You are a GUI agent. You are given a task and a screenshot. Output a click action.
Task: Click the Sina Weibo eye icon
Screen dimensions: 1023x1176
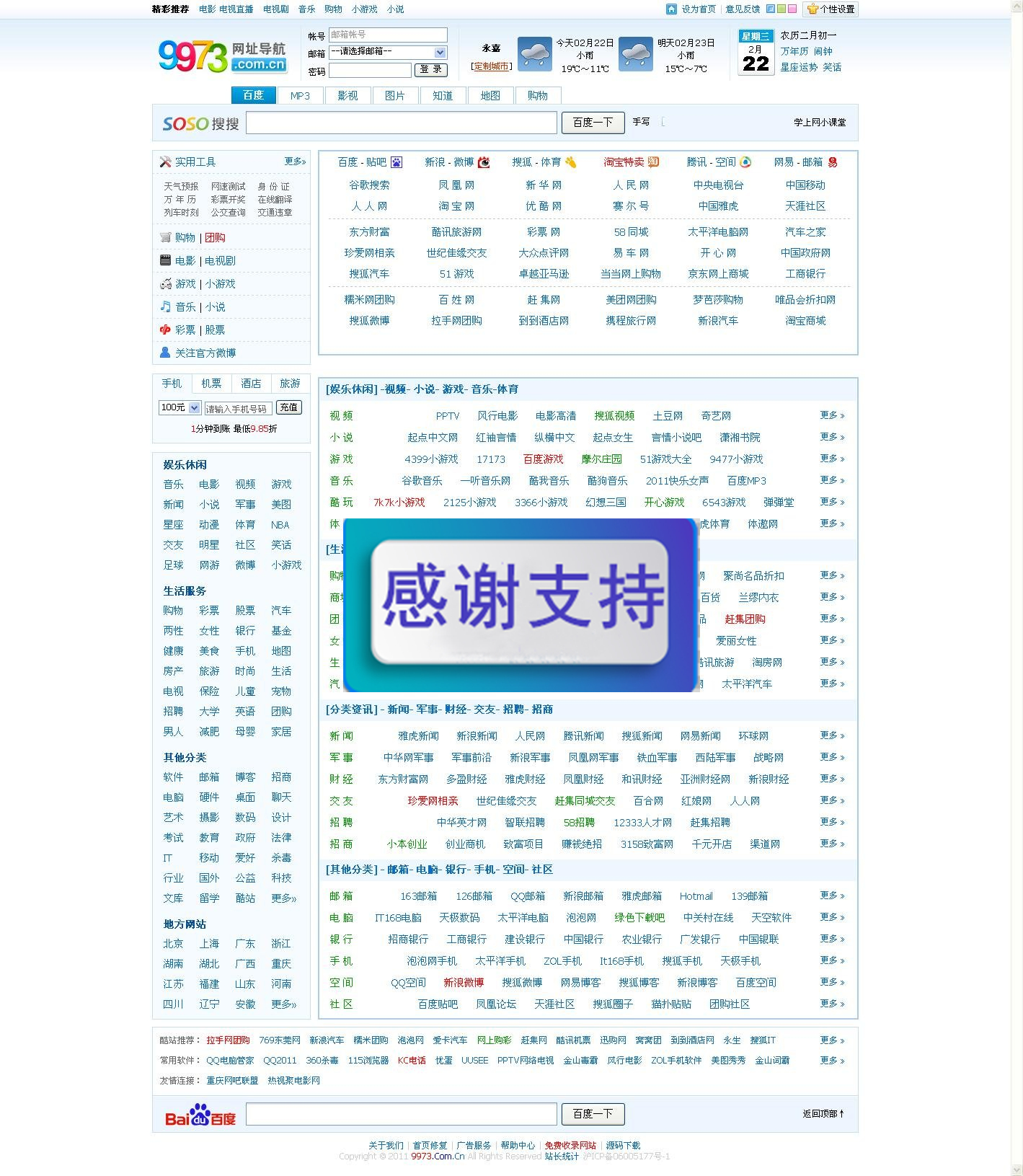(x=484, y=162)
